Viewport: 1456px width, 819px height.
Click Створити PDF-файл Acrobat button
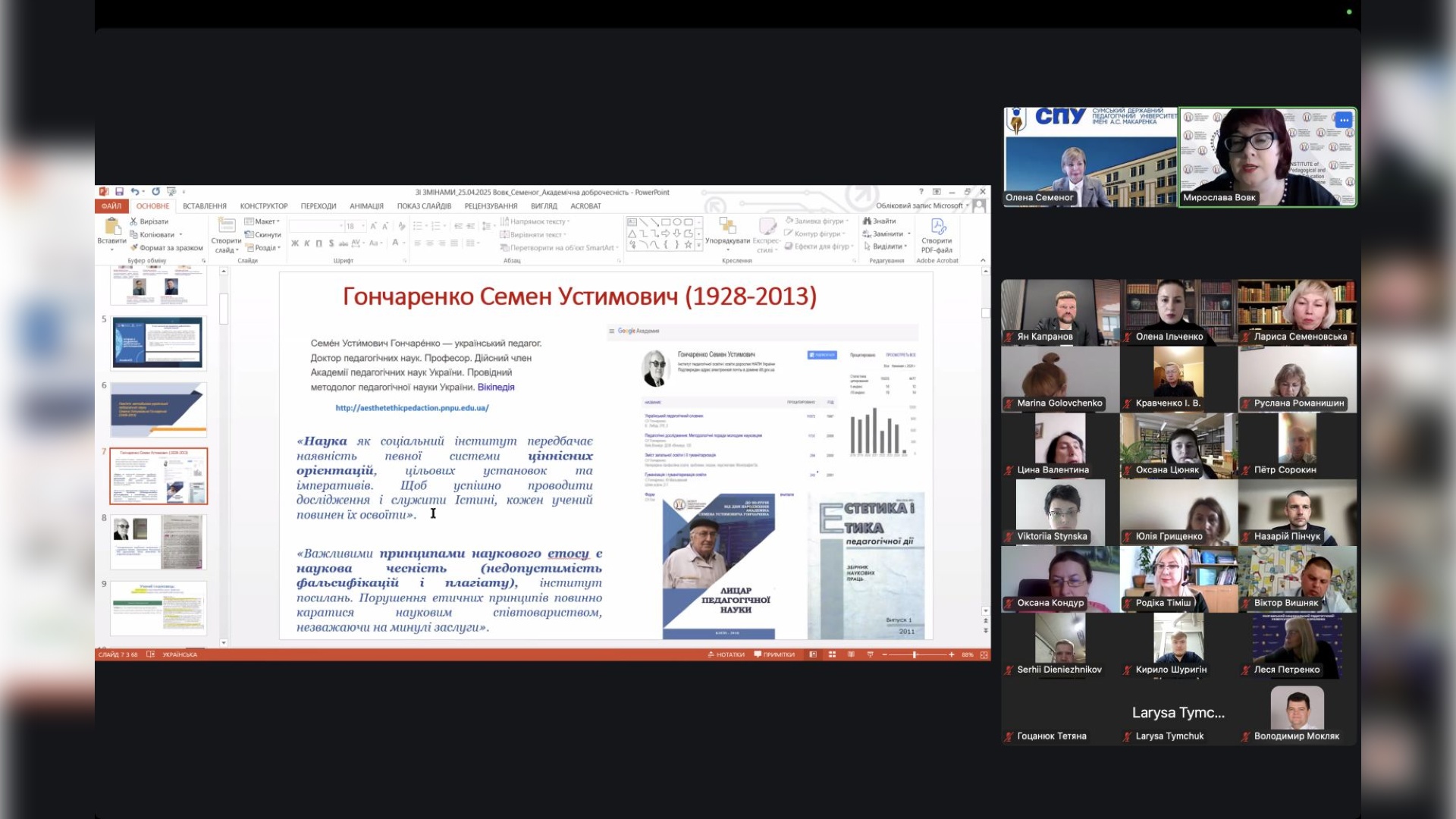pyautogui.click(x=937, y=235)
